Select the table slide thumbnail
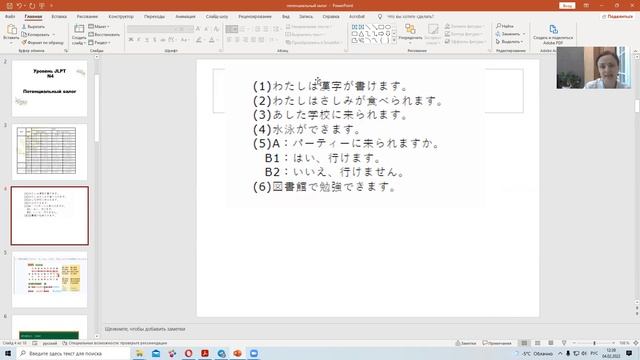The height and width of the screenshot is (360, 640). tap(49, 152)
